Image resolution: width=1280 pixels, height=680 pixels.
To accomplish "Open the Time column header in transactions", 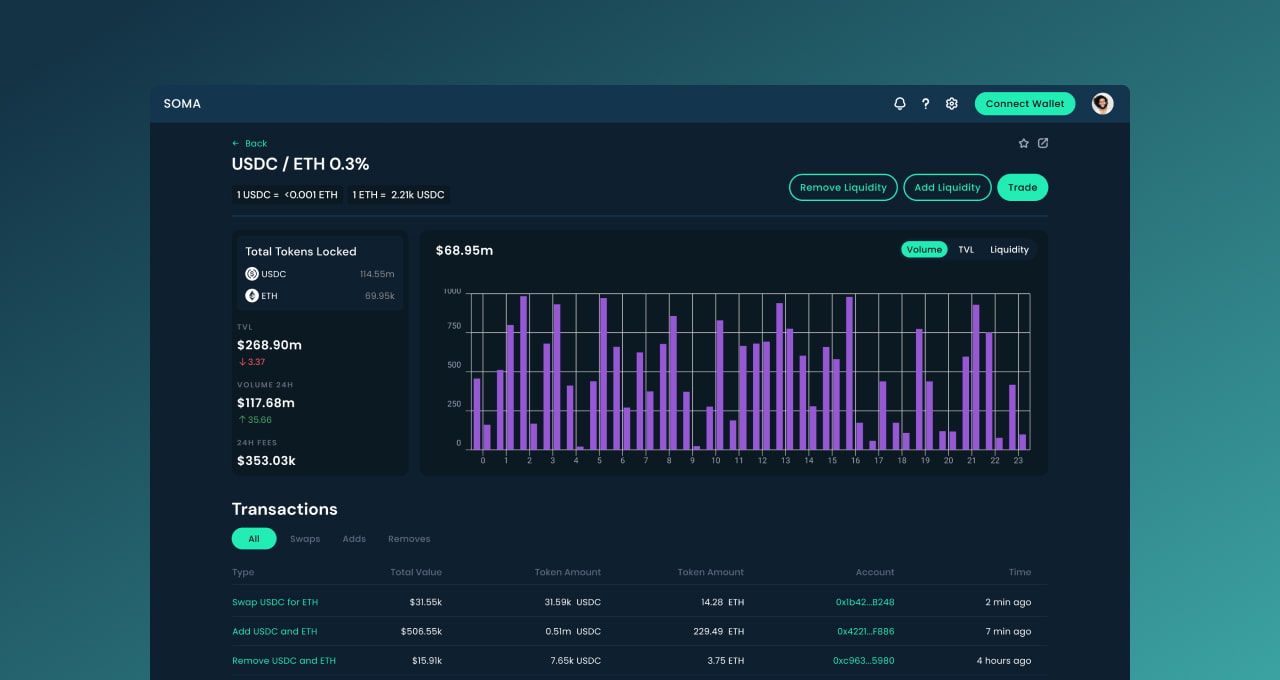I will point(1020,572).
